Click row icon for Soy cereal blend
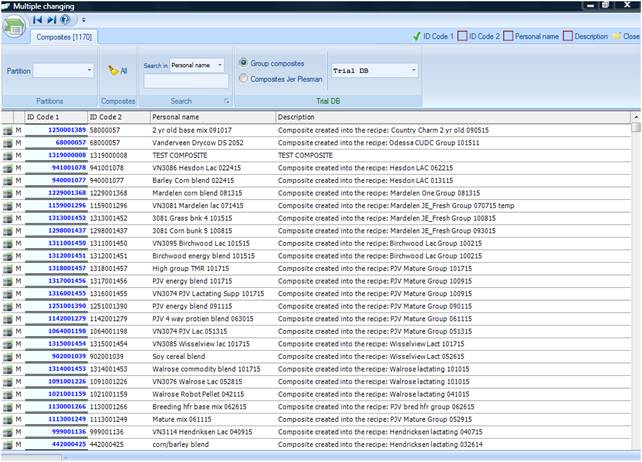642x462 pixels. pyautogui.click(x=7, y=357)
